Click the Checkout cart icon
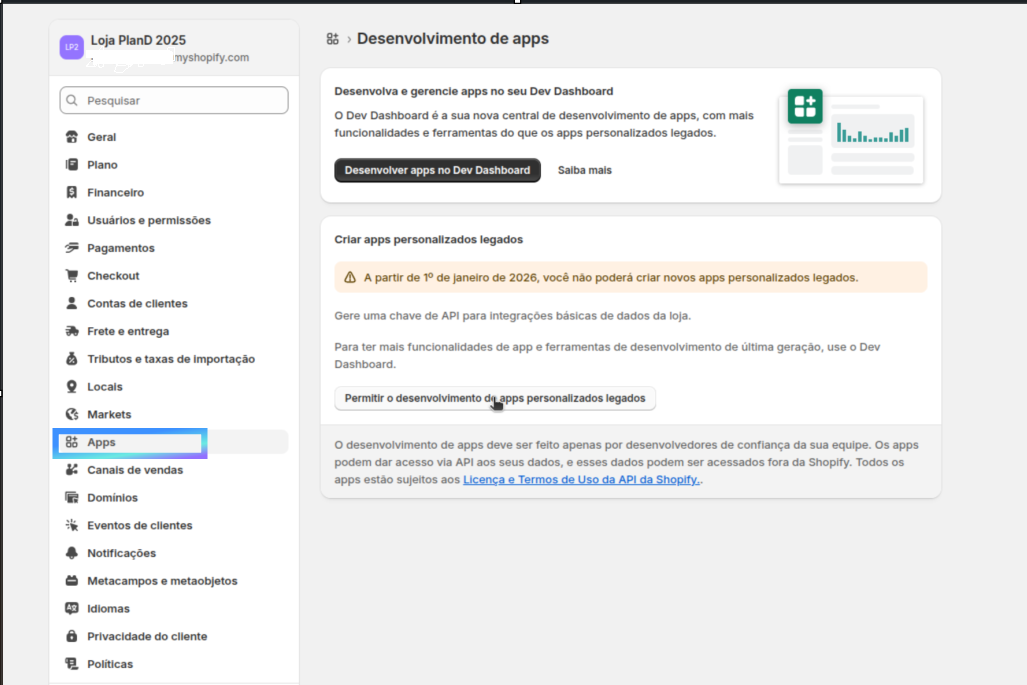Image resolution: width=1027 pixels, height=685 pixels. [x=71, y=276]
